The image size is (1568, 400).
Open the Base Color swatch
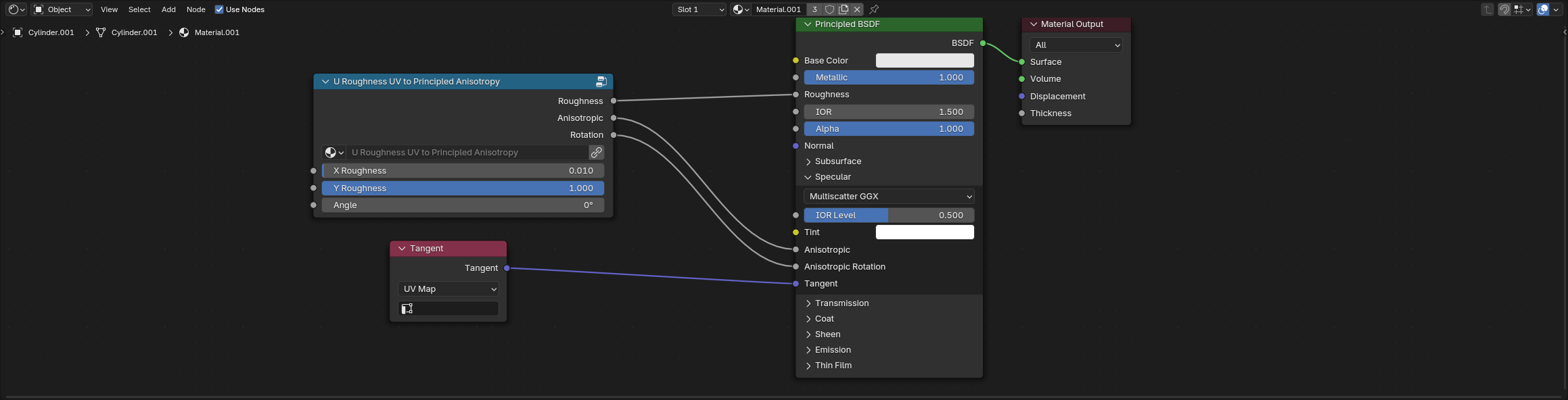tap(925, 61)
